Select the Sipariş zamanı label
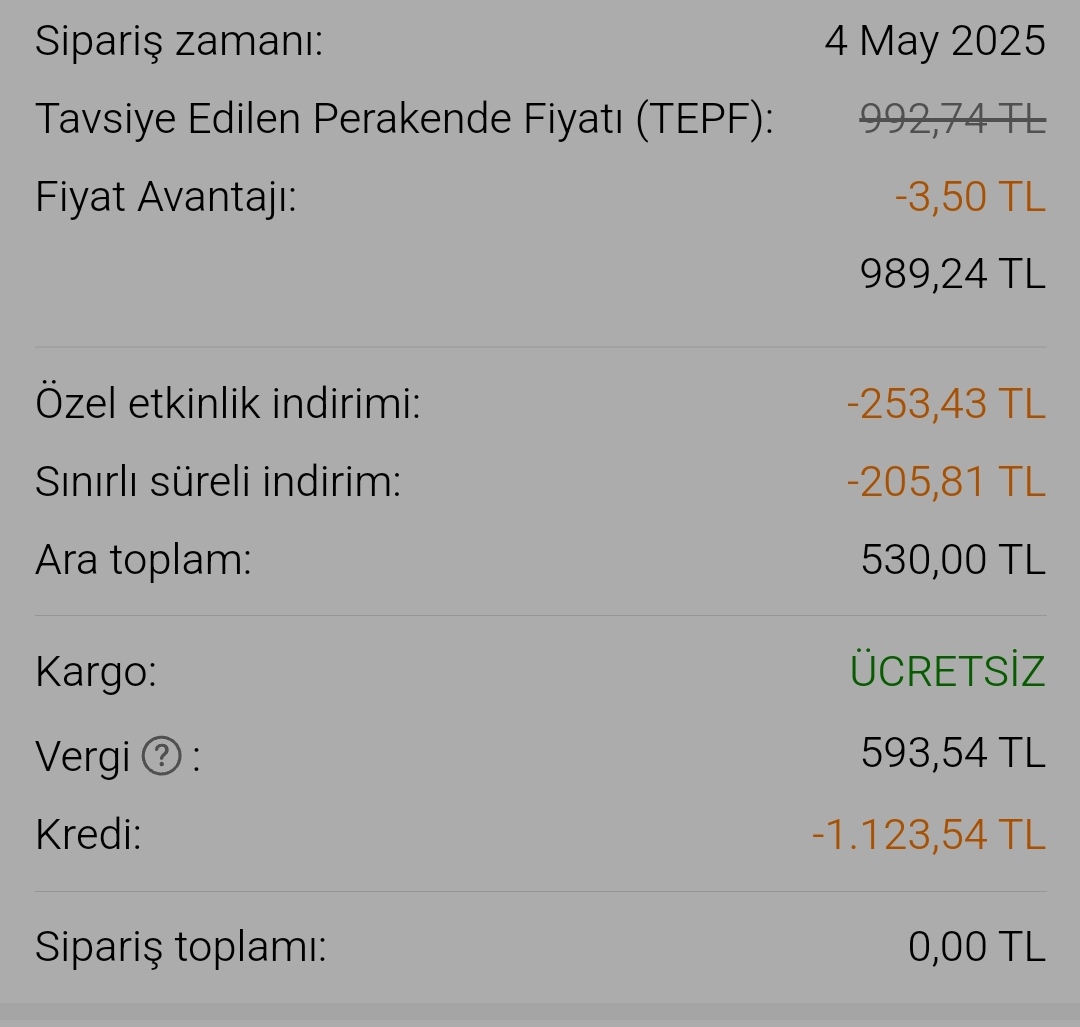 (179, 41)
